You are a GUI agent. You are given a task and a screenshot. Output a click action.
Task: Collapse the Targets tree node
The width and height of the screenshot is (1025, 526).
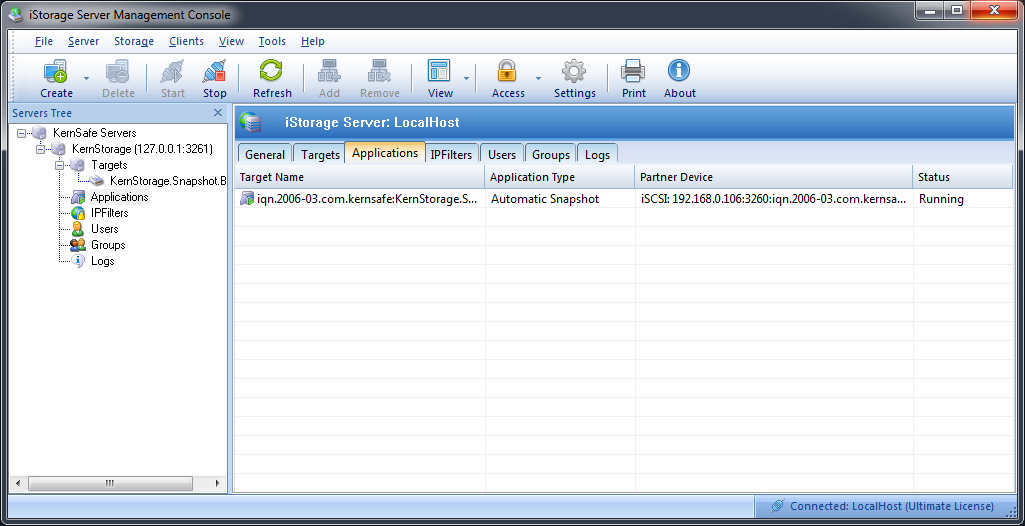tap(59, 165)
